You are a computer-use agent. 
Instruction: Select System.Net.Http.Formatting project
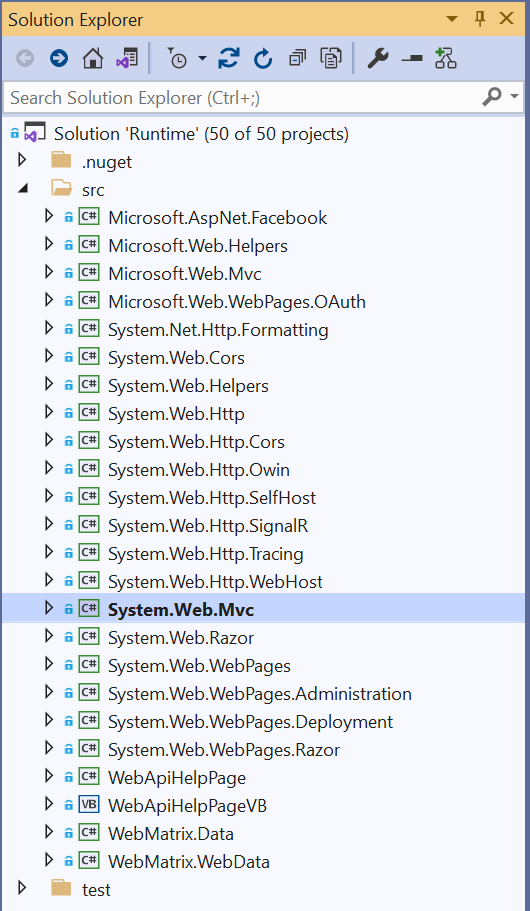pos(219,329)
